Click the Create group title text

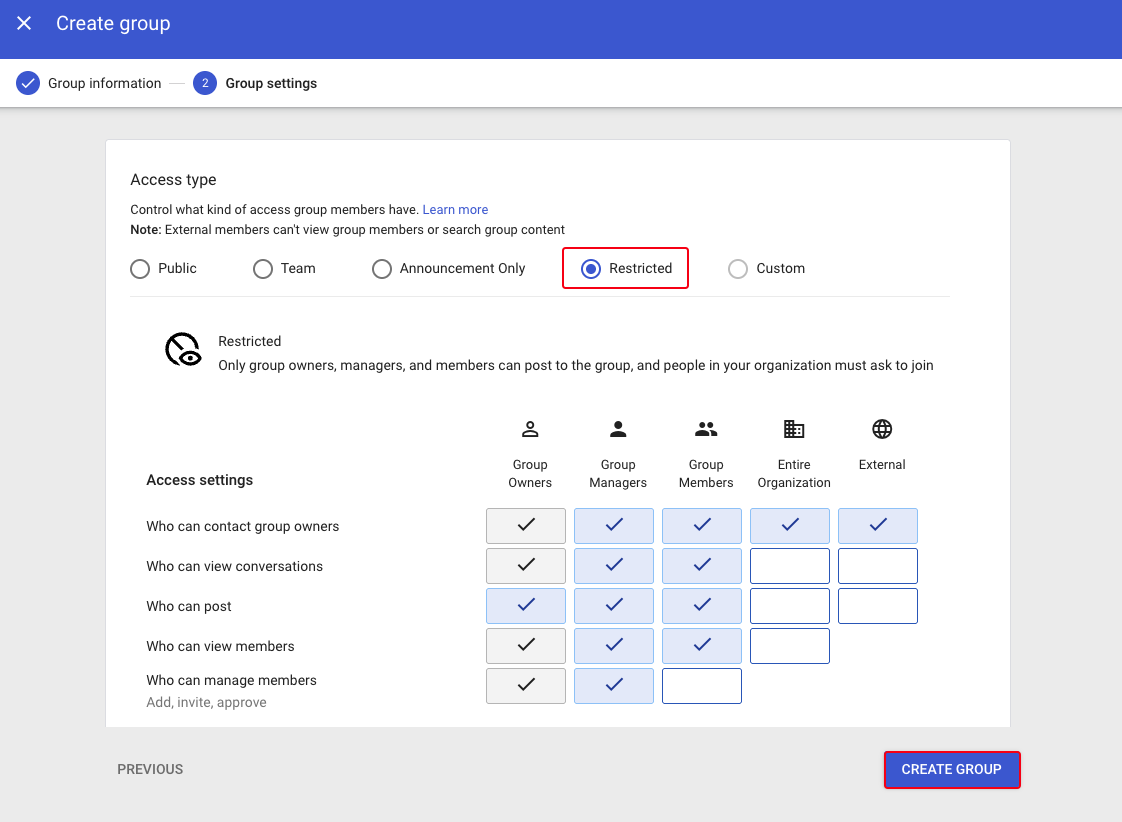pyautogui.click(x=113, y=24)
